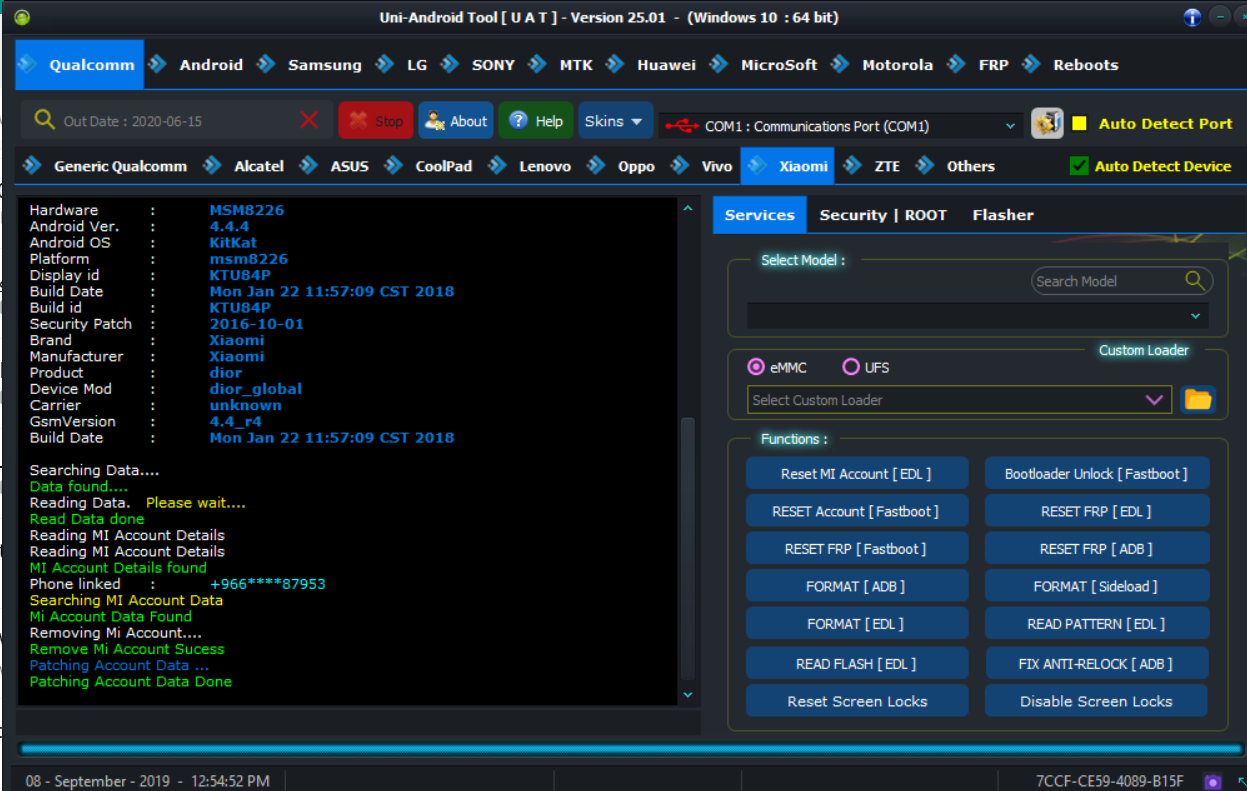
Task: Click the refresh arrow icon in status bar
Action: (1241, 781)
